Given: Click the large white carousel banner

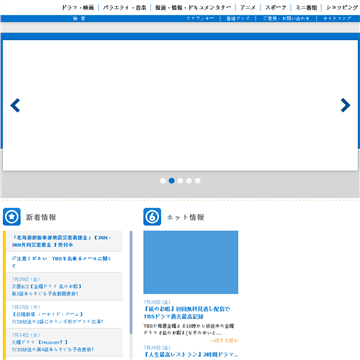Looking at the screenshot, I should (180, 105).
